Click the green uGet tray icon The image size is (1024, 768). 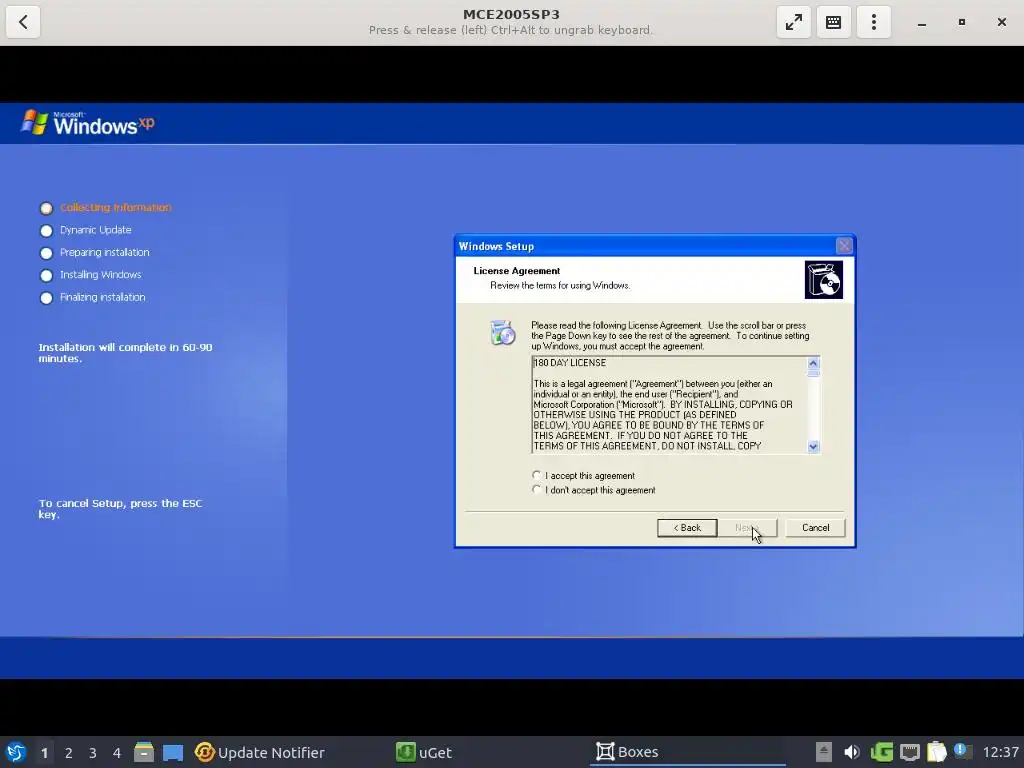[x=882, y=752]
